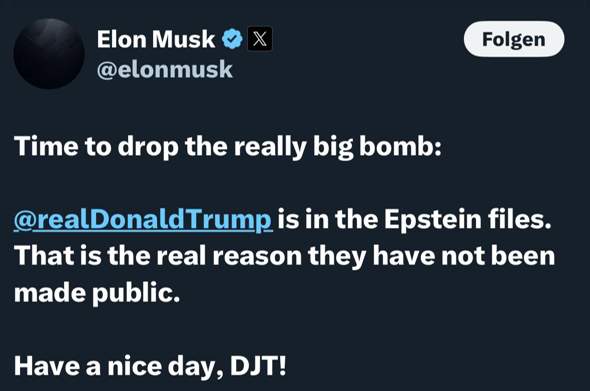Click the word "nice" in the closing line
590x391 pixels.
point(134,366)
